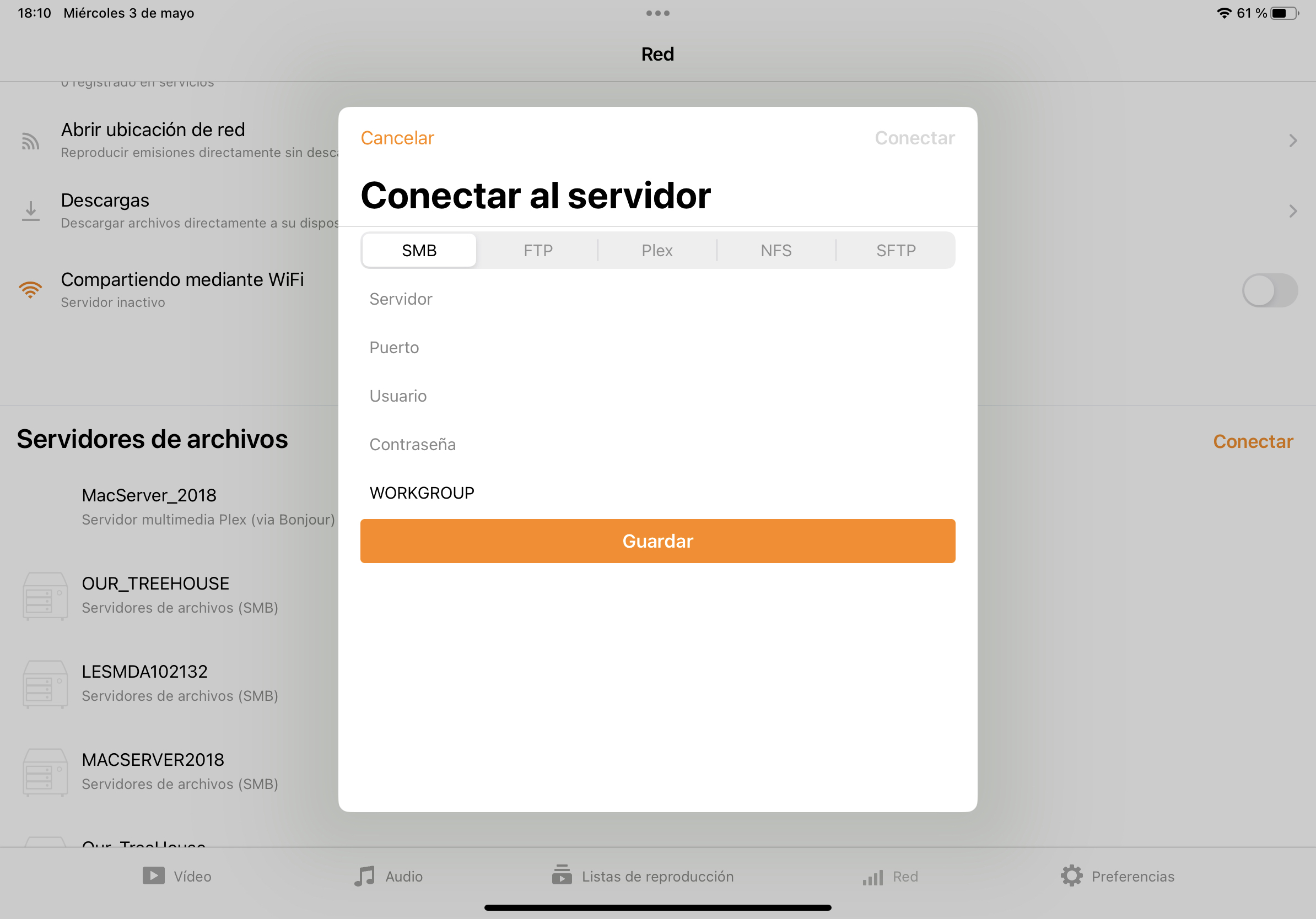This screenshot has width=1316, height=919.
Task: Select the SMB protocol tab
Action: point(419,250)
